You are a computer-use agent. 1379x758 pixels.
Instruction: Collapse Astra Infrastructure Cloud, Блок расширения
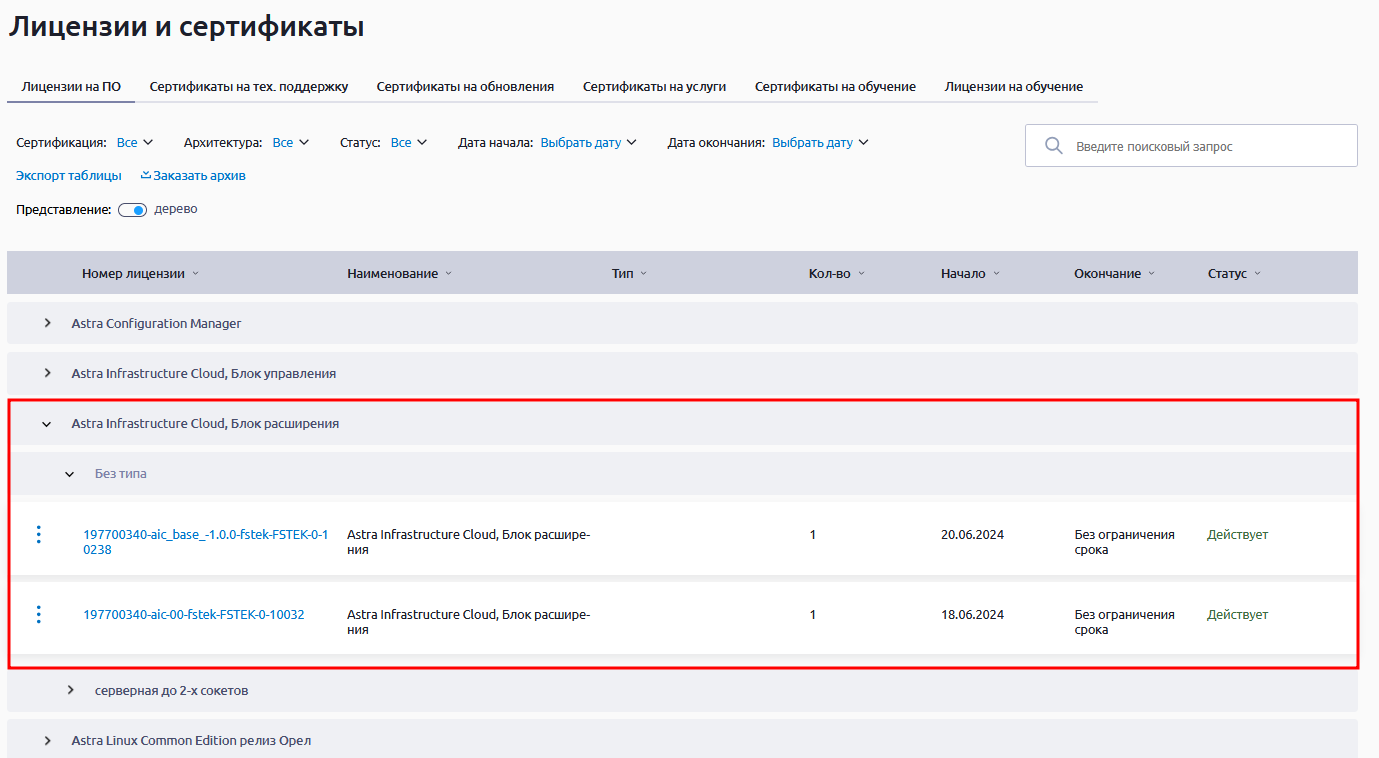click(x=46, y=424)
